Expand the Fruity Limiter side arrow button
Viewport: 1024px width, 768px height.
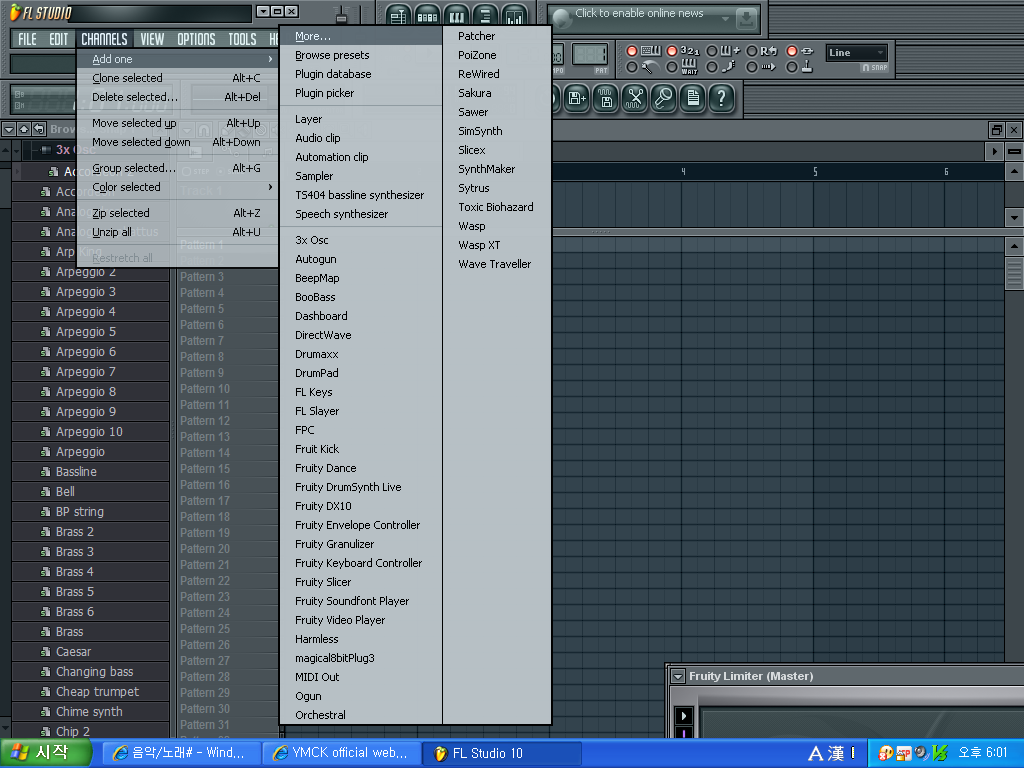tap(684, 716)
